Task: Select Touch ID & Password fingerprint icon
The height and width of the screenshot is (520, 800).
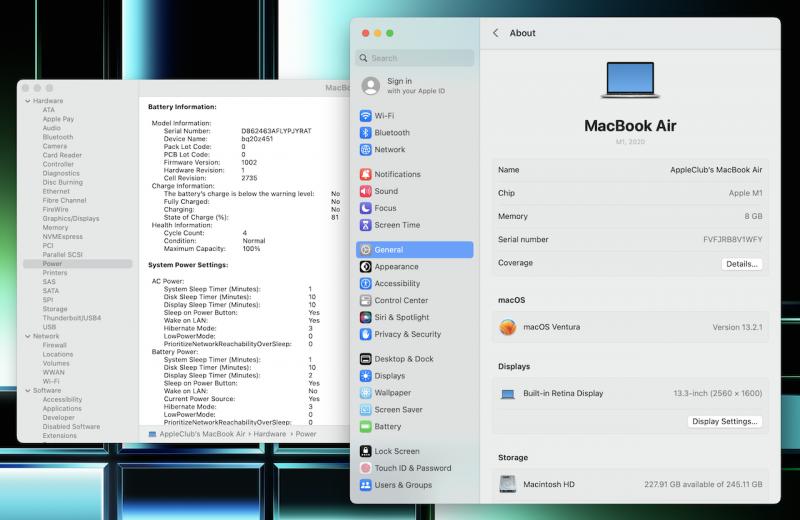Action: pyautogui.click(x=365, y=468)
